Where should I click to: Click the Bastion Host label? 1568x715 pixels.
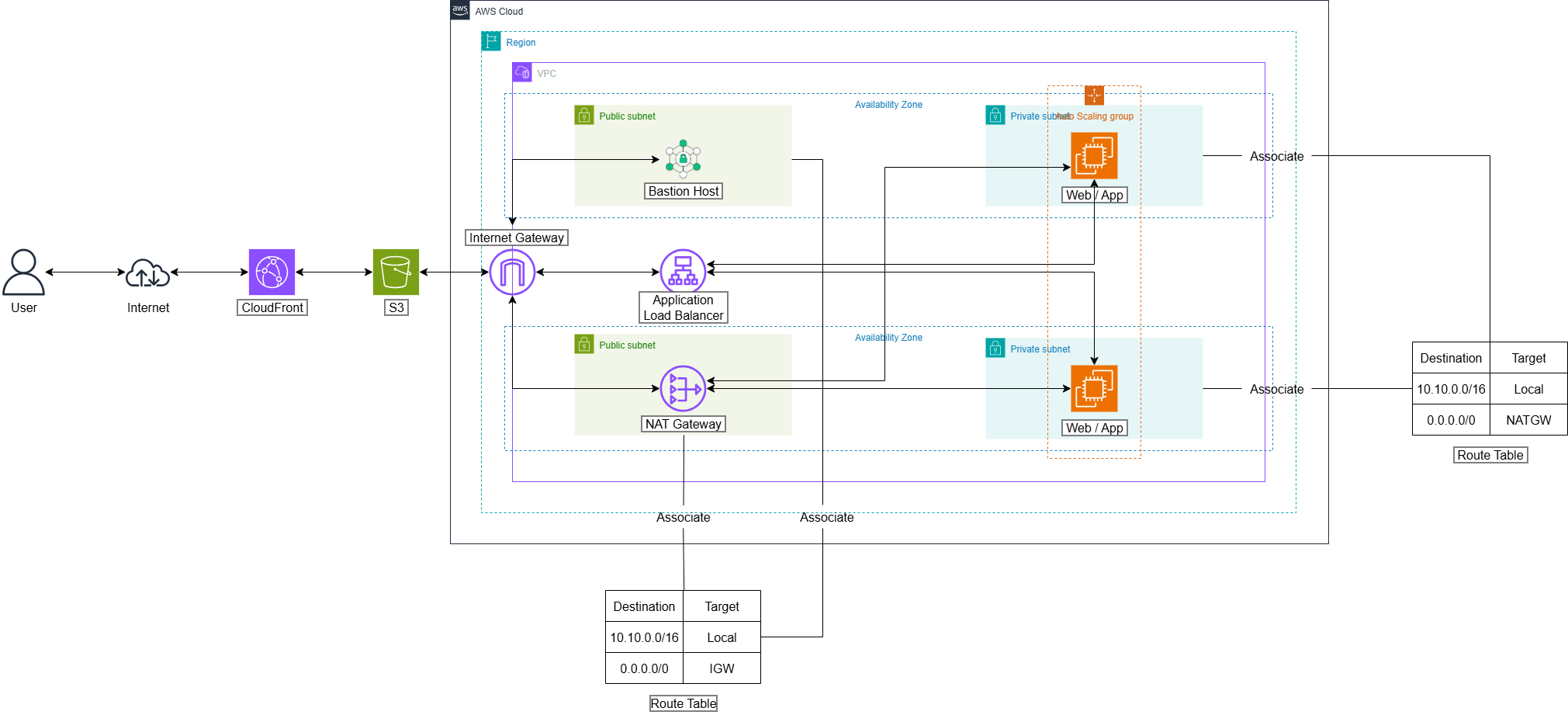(x=684, y=191)
